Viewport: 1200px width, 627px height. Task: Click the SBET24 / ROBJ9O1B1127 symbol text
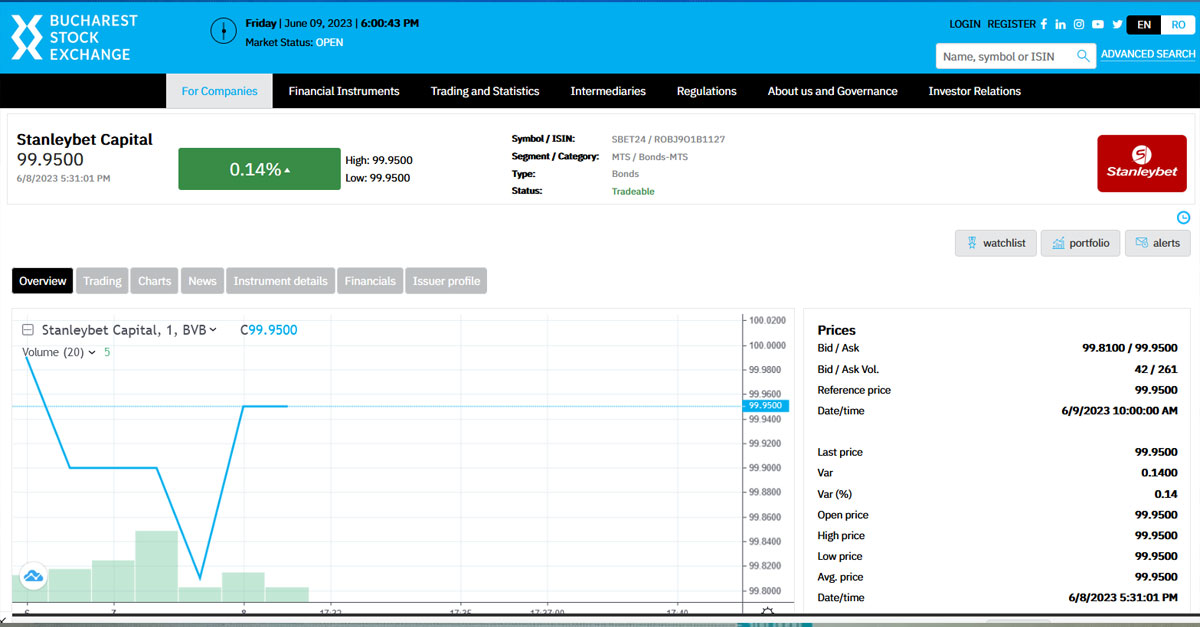[x=668, y=139]
